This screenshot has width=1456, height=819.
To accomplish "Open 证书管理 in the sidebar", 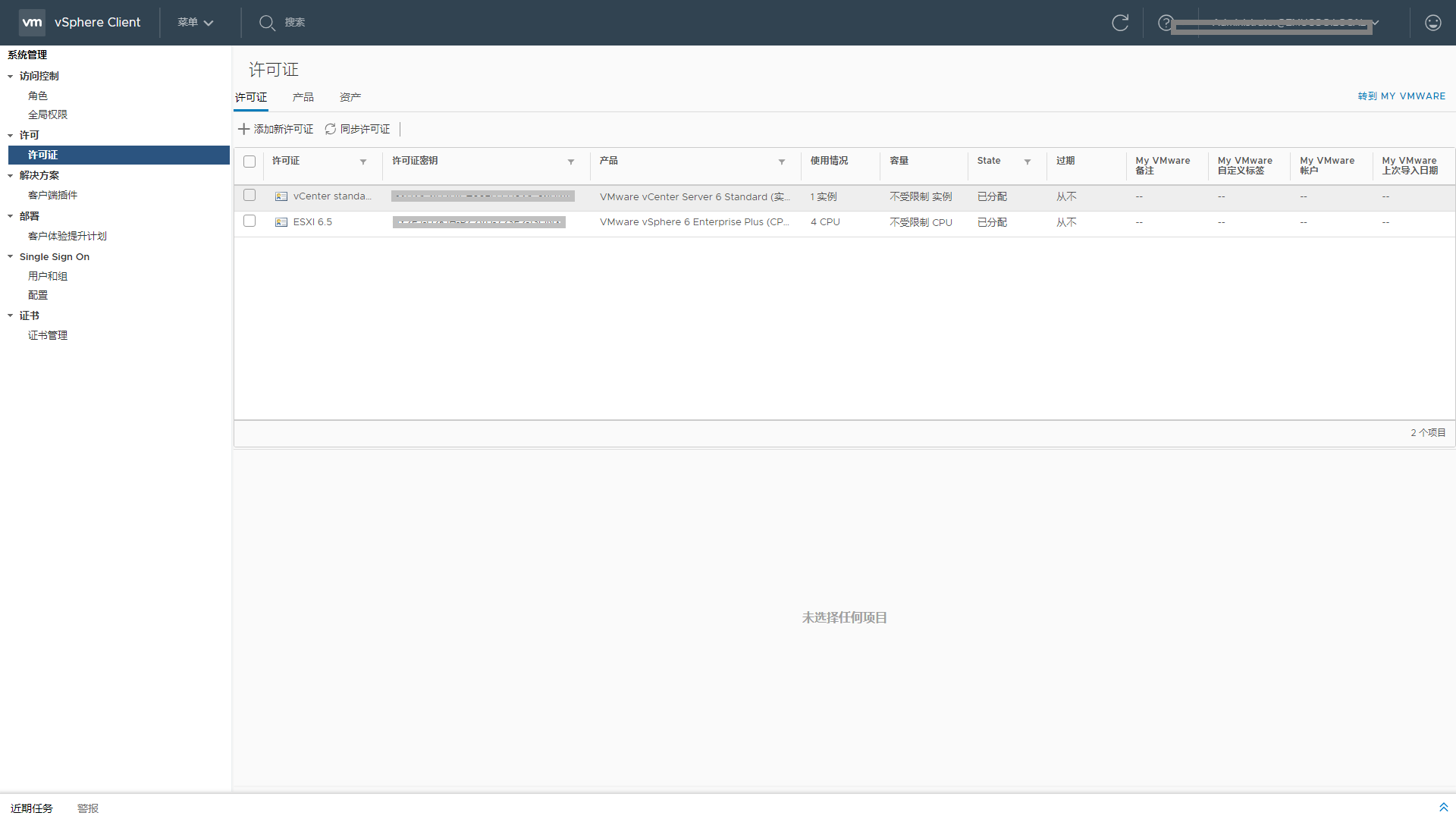I will click(x=48, y=335).
